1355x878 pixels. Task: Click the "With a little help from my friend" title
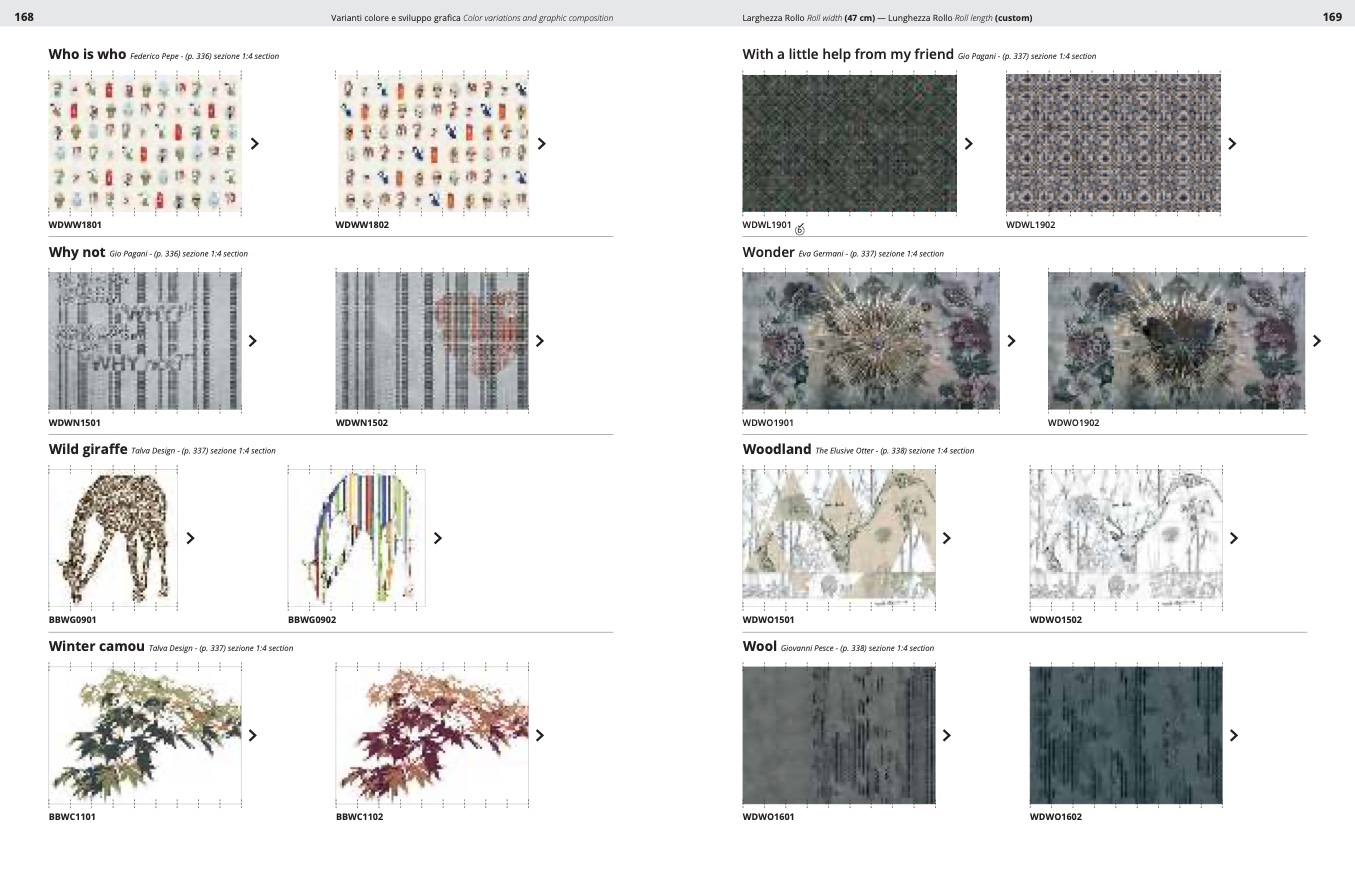click(x=847, y=54)
